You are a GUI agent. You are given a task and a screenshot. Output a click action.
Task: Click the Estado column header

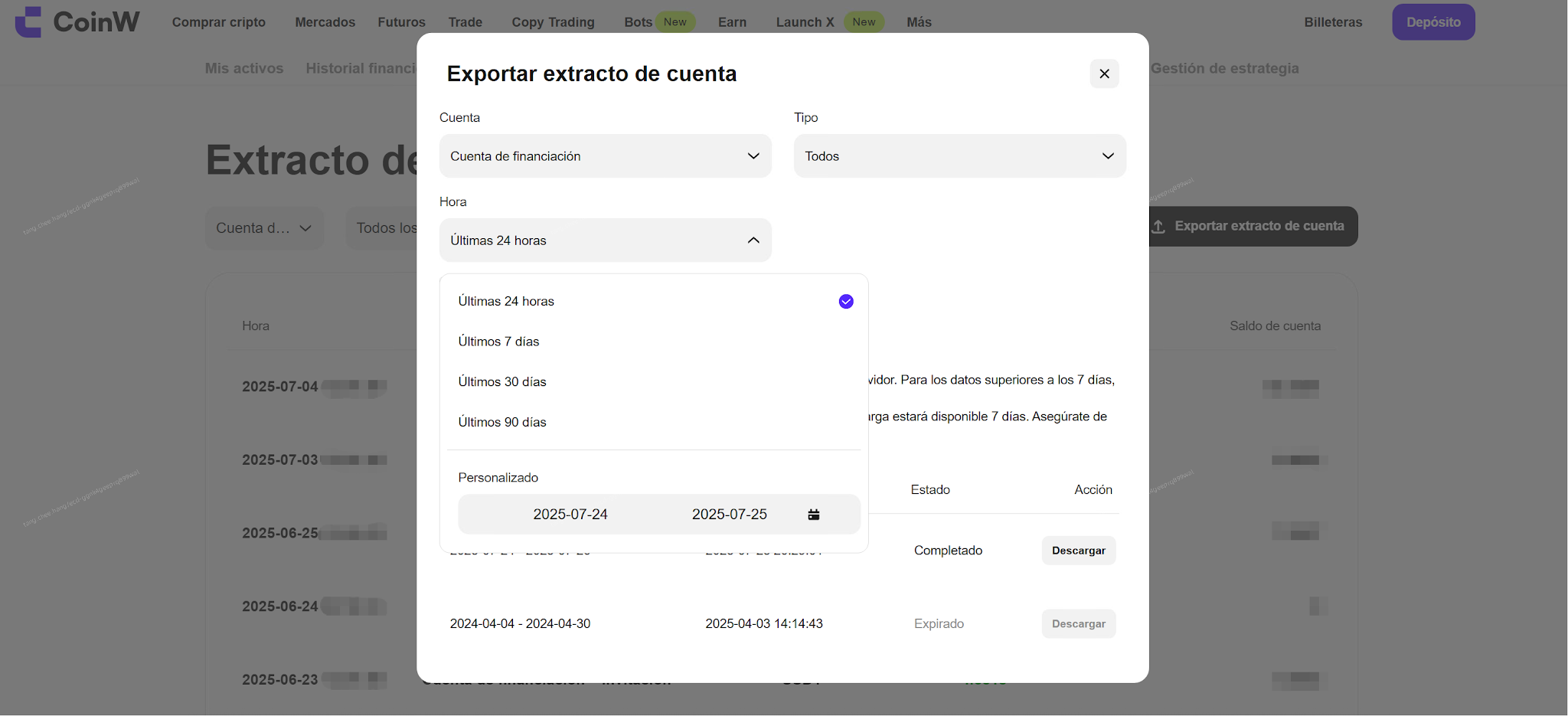[x=930, y=490]
